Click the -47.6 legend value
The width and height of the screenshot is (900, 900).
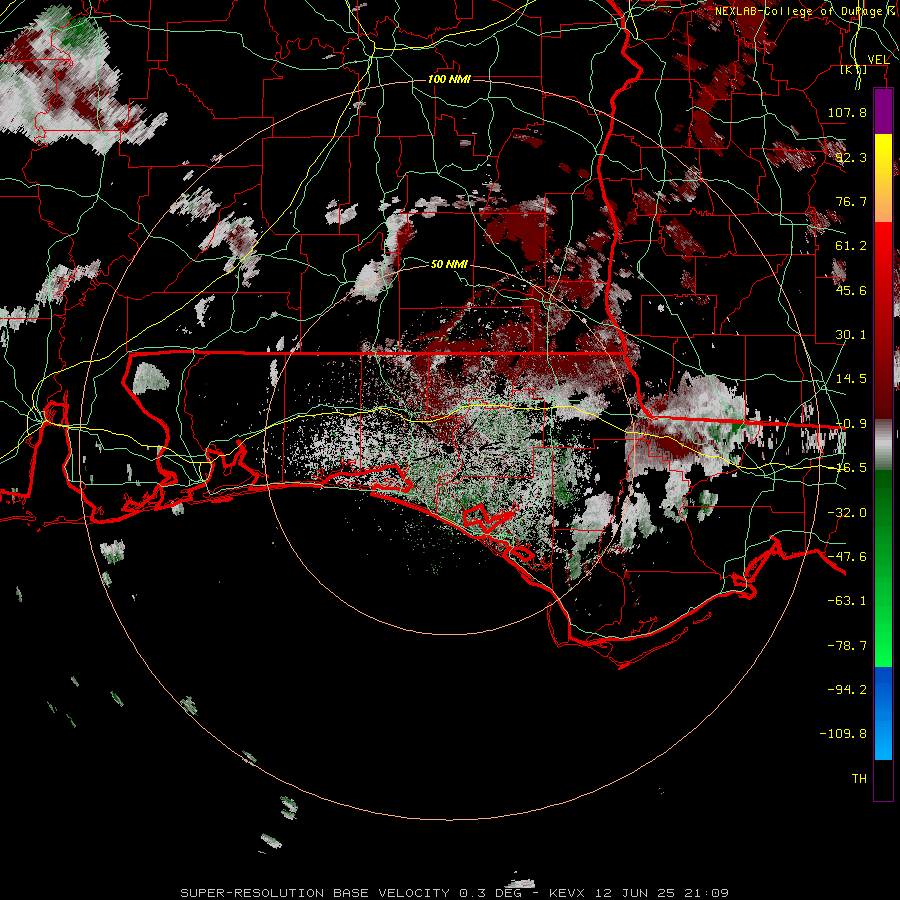pyautogui.click(x=847, y=557)
